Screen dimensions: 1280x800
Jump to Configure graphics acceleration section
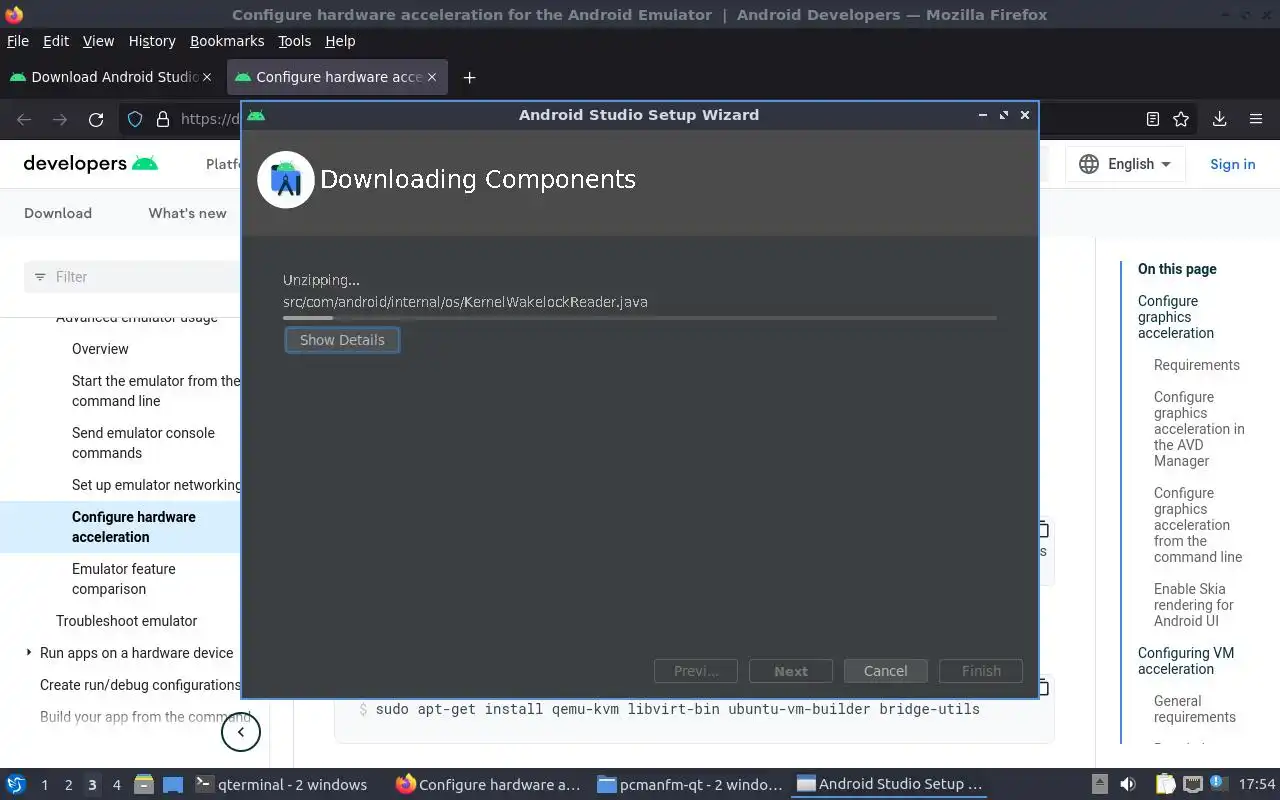(1176, 317)
